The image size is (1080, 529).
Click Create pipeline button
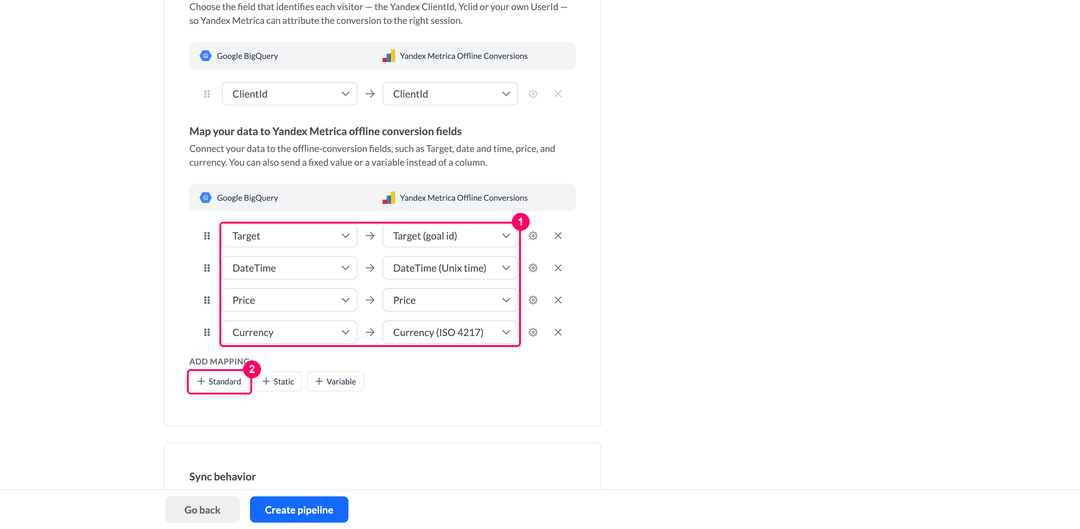(x=299, y=510)
